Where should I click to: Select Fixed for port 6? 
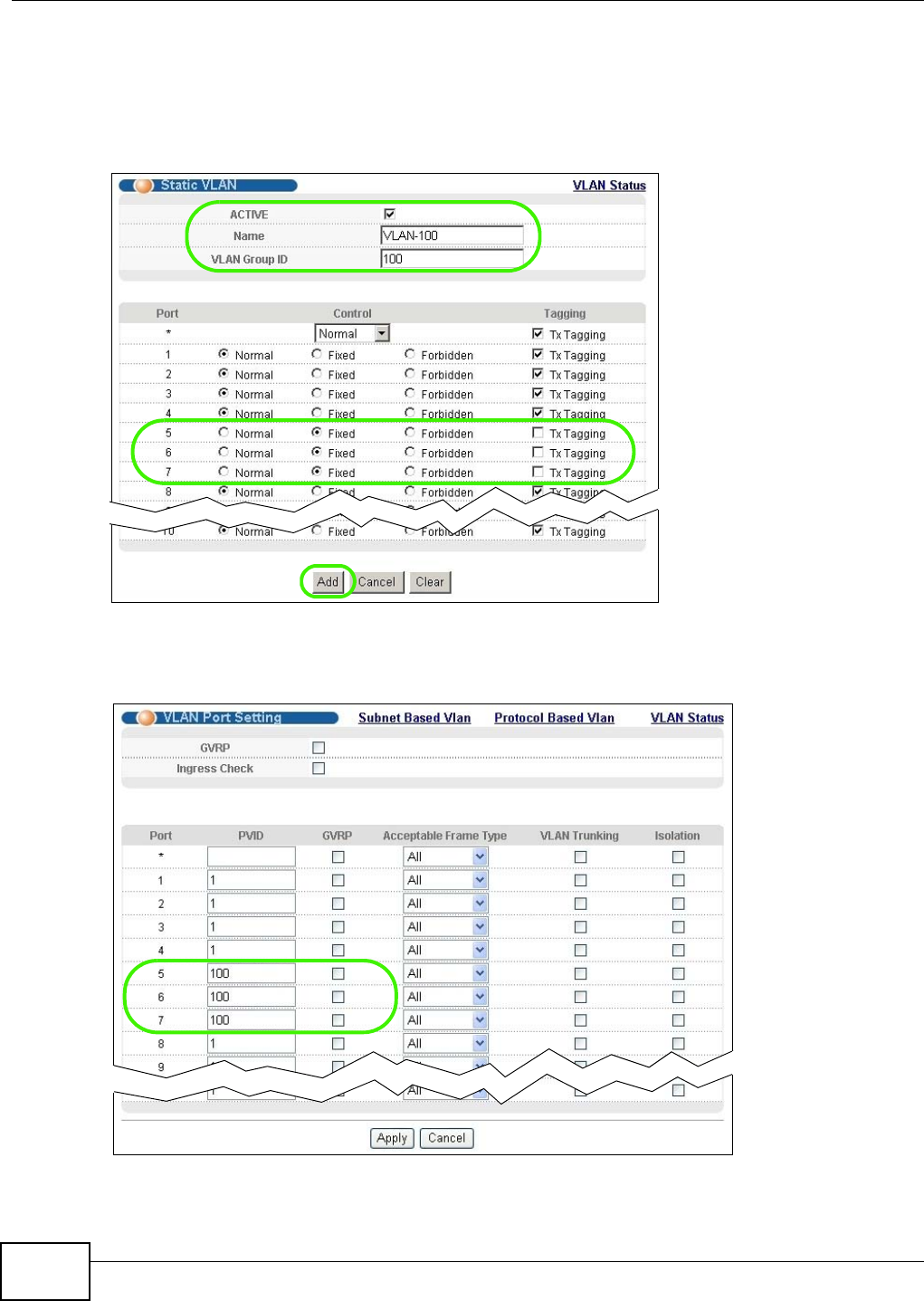point(317,453)
